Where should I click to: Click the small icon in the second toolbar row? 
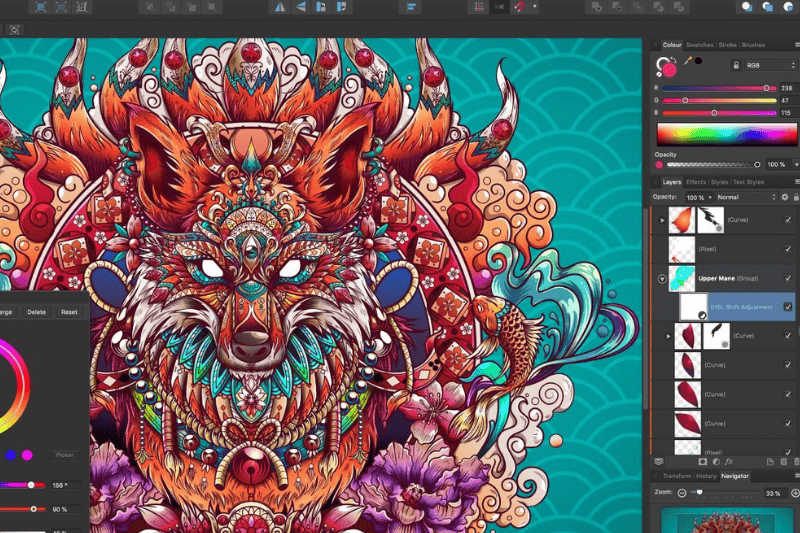pyautogui.click(x=14, y=30)
